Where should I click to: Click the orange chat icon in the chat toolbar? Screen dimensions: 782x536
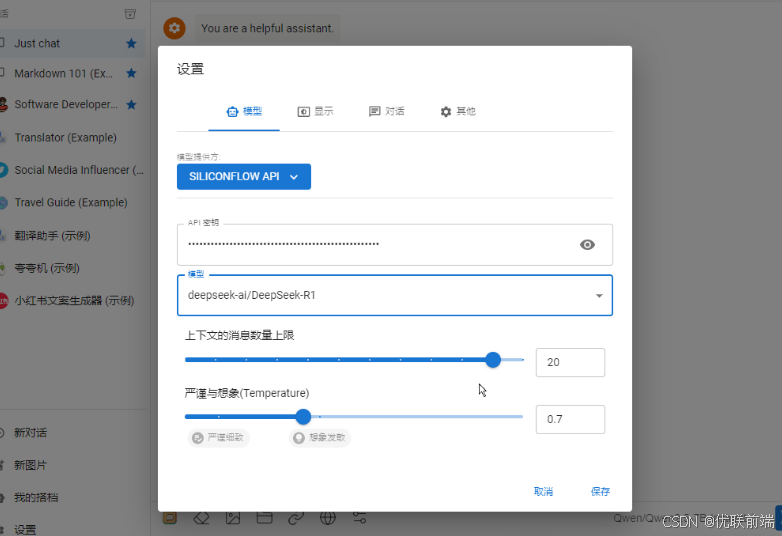tap(170, 519)
